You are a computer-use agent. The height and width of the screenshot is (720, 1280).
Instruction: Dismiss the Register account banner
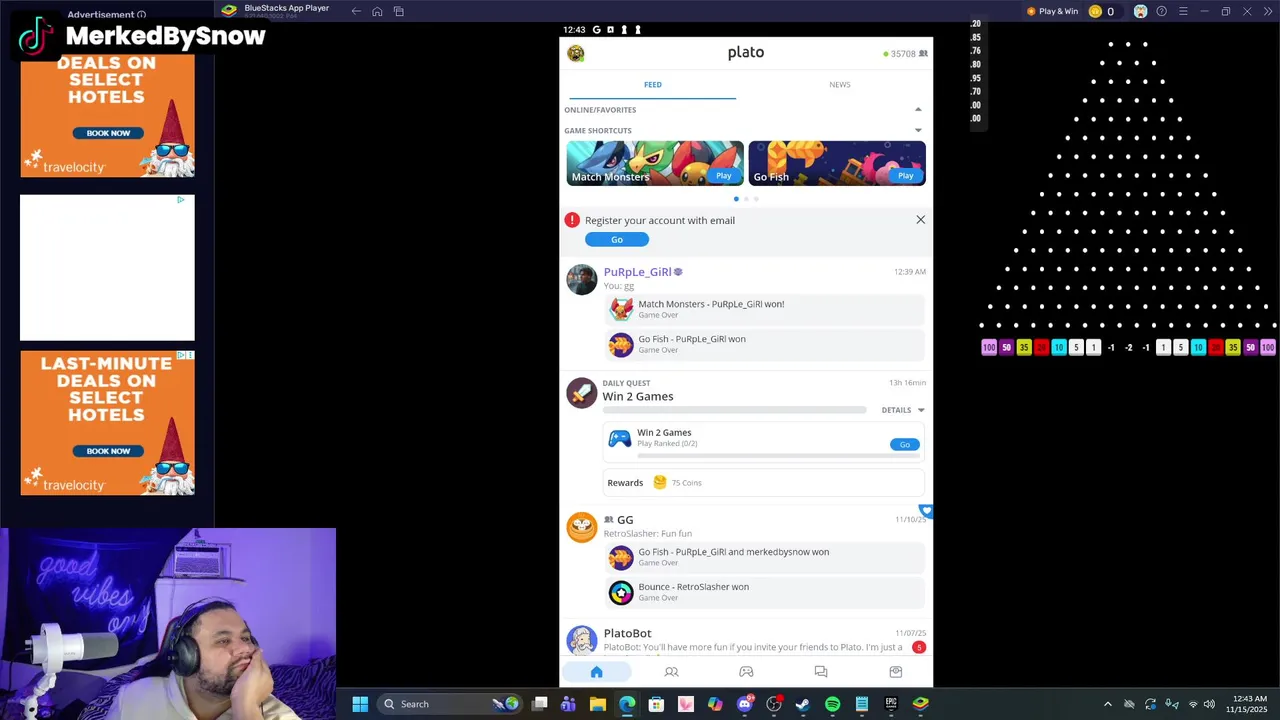[x=921, y=220]
